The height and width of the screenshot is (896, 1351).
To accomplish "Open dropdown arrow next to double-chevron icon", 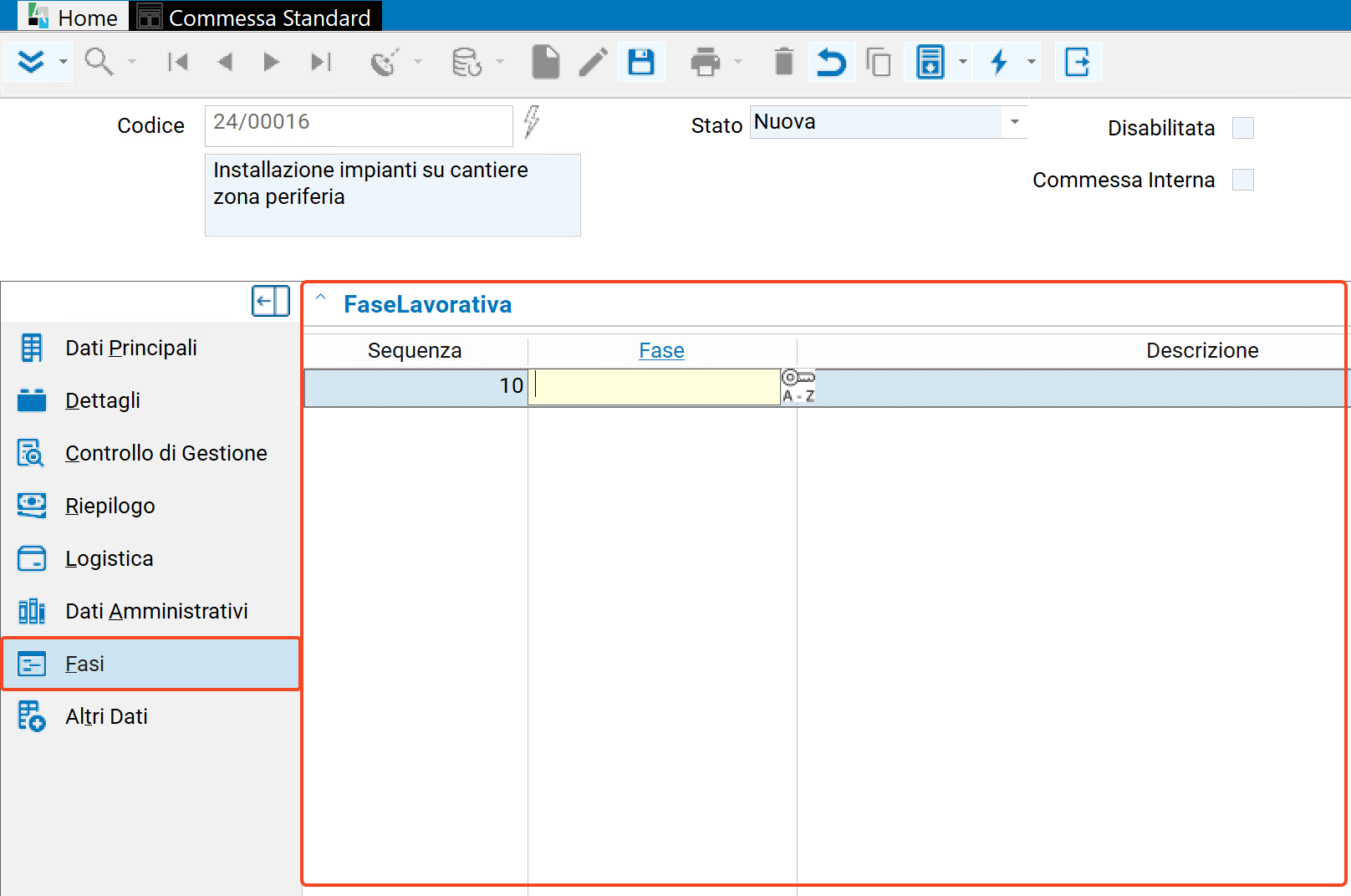I will [63, 62].
